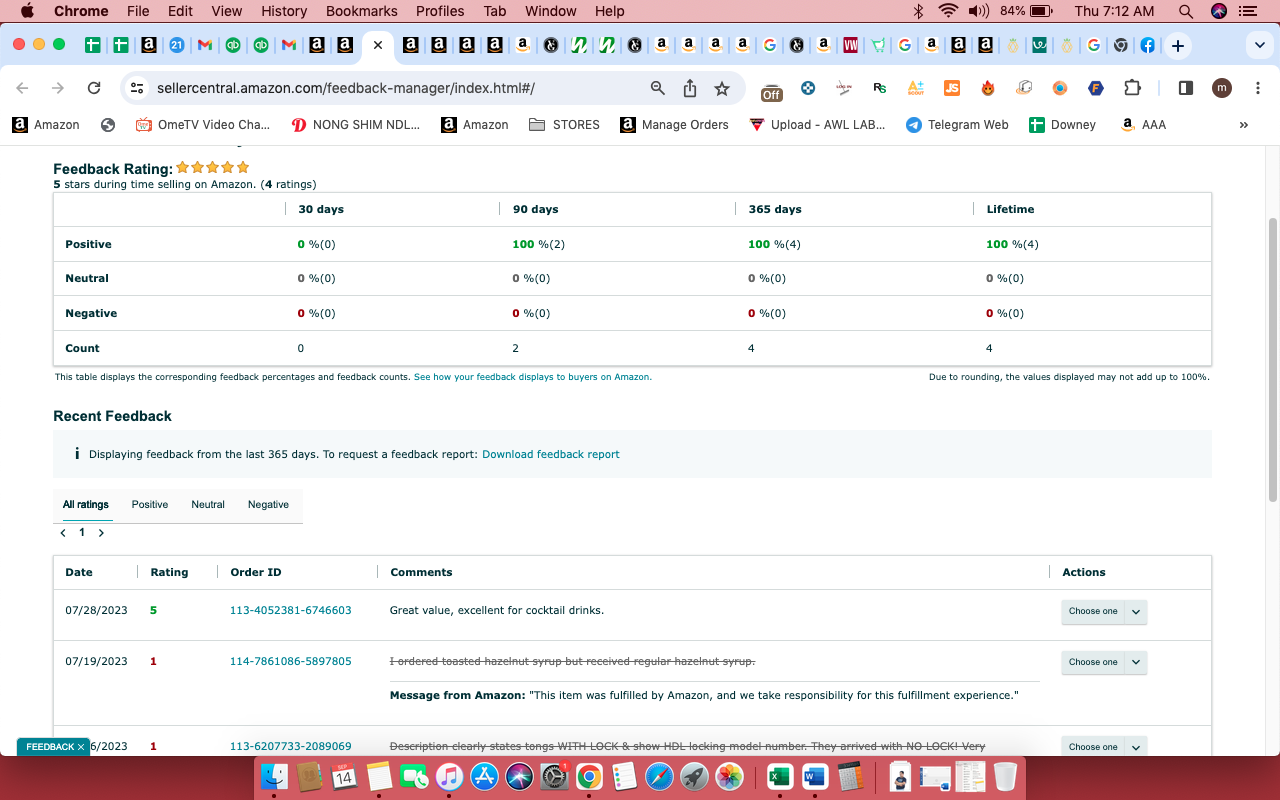Image resolution: width=1280 pixels, height=800 pixels.
Task: Switch to the Negative ratings tab
Action: click(x=268, y=504)
